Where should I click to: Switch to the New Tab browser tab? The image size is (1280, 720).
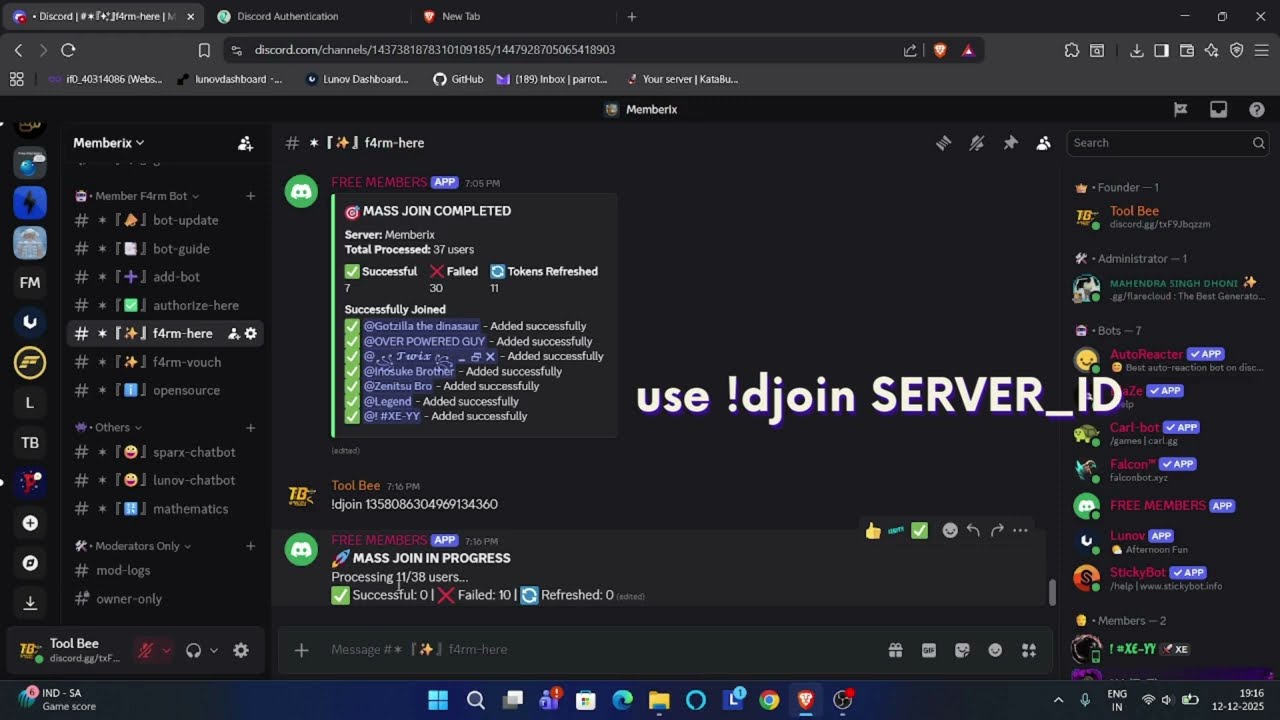tap(460, 16)
